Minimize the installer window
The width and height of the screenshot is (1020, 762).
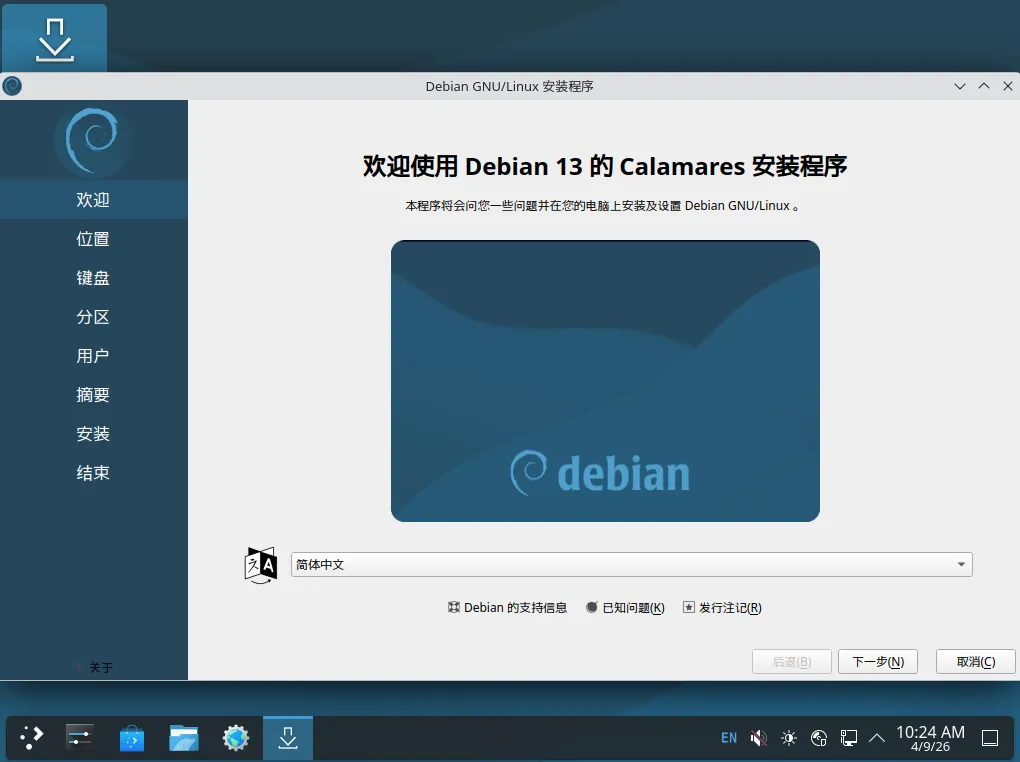click(x=960, y=86)
